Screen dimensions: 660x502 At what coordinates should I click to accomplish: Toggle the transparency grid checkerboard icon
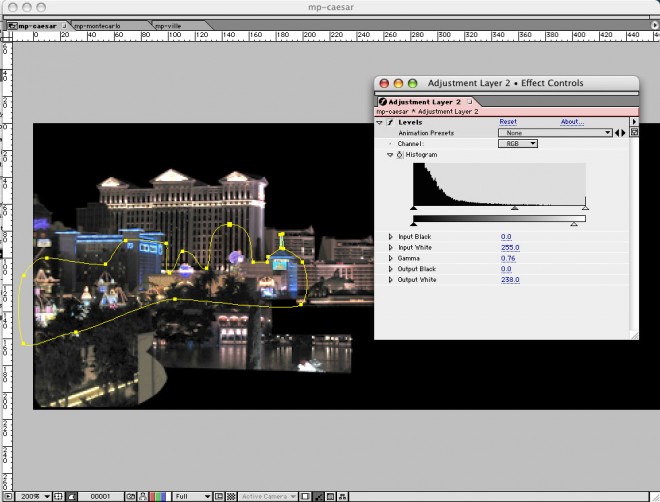(x=232, y=496)
